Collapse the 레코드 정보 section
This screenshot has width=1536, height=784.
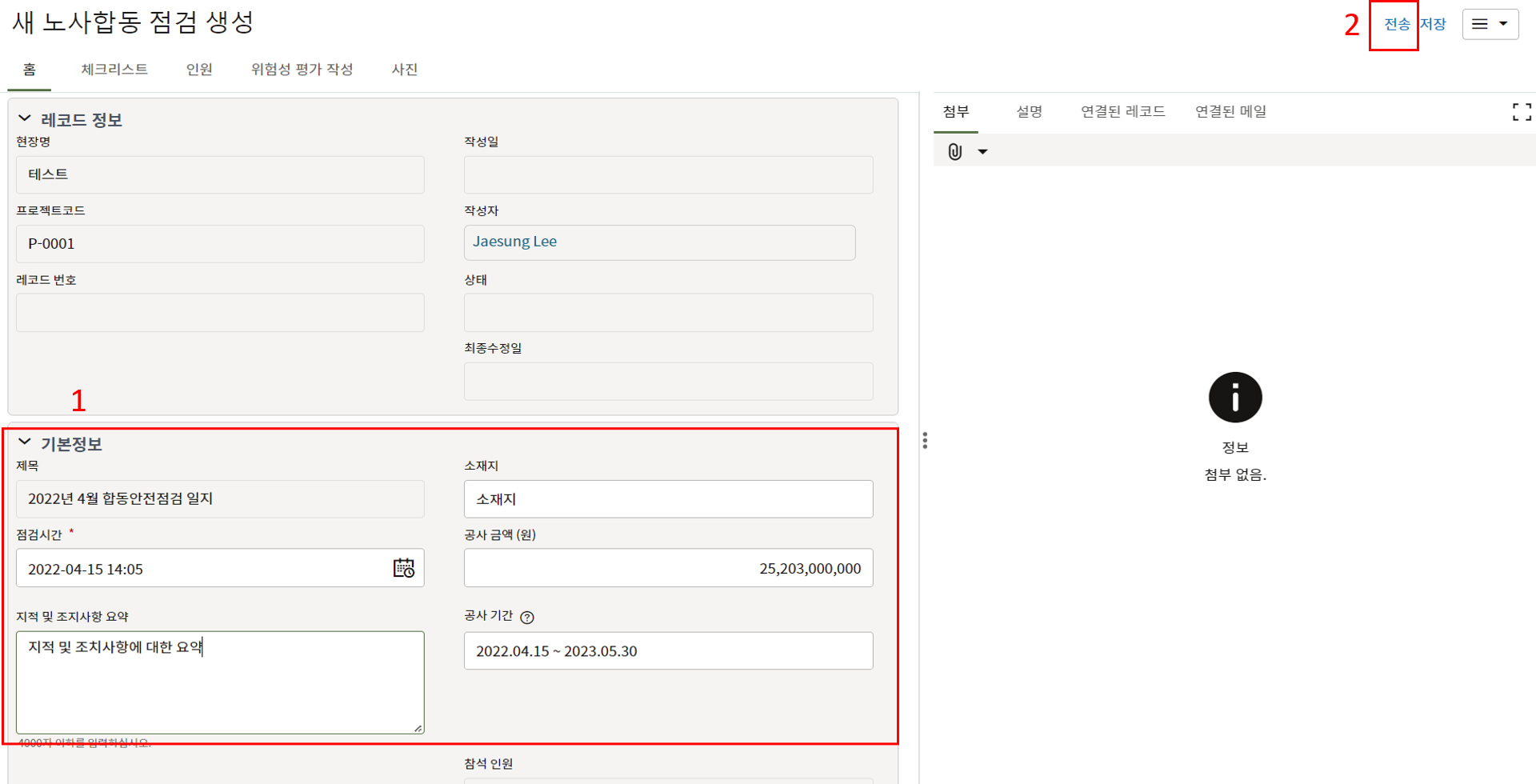(x=25, y=119)
